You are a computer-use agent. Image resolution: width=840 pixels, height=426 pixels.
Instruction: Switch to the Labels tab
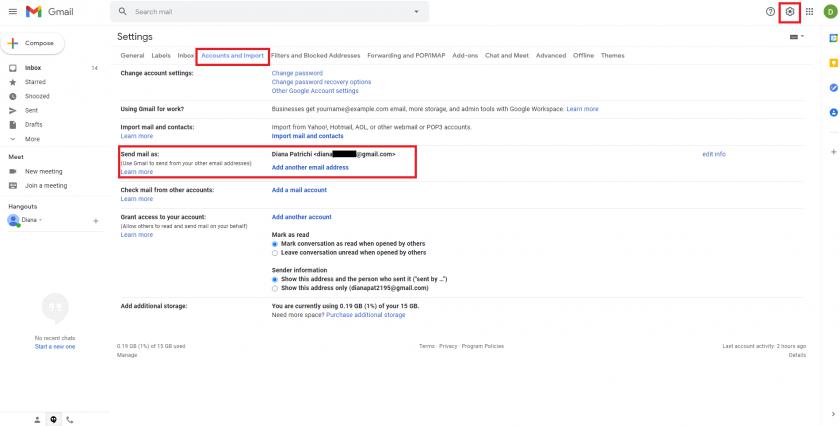point(161,56)
